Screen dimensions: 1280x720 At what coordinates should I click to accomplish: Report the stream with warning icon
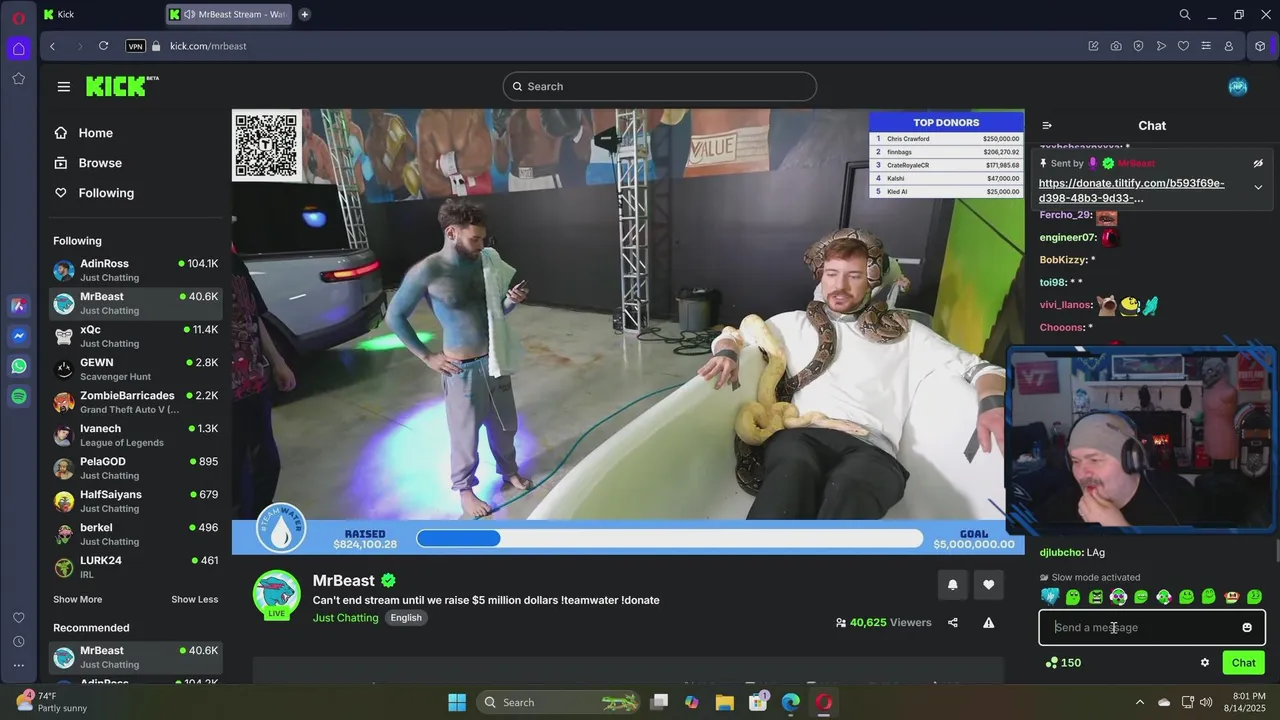(x=989, y=622)
